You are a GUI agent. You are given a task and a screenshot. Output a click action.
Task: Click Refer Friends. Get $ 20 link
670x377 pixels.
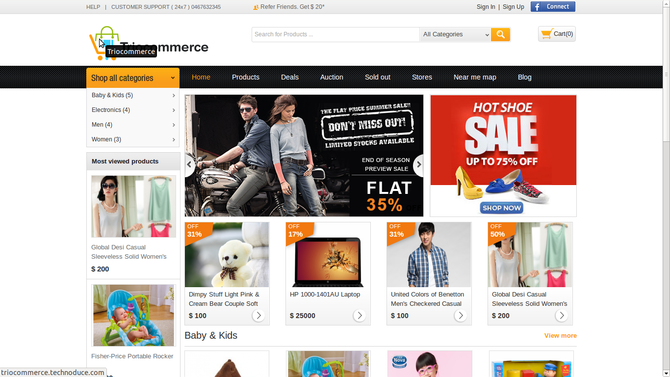[292, 7]
